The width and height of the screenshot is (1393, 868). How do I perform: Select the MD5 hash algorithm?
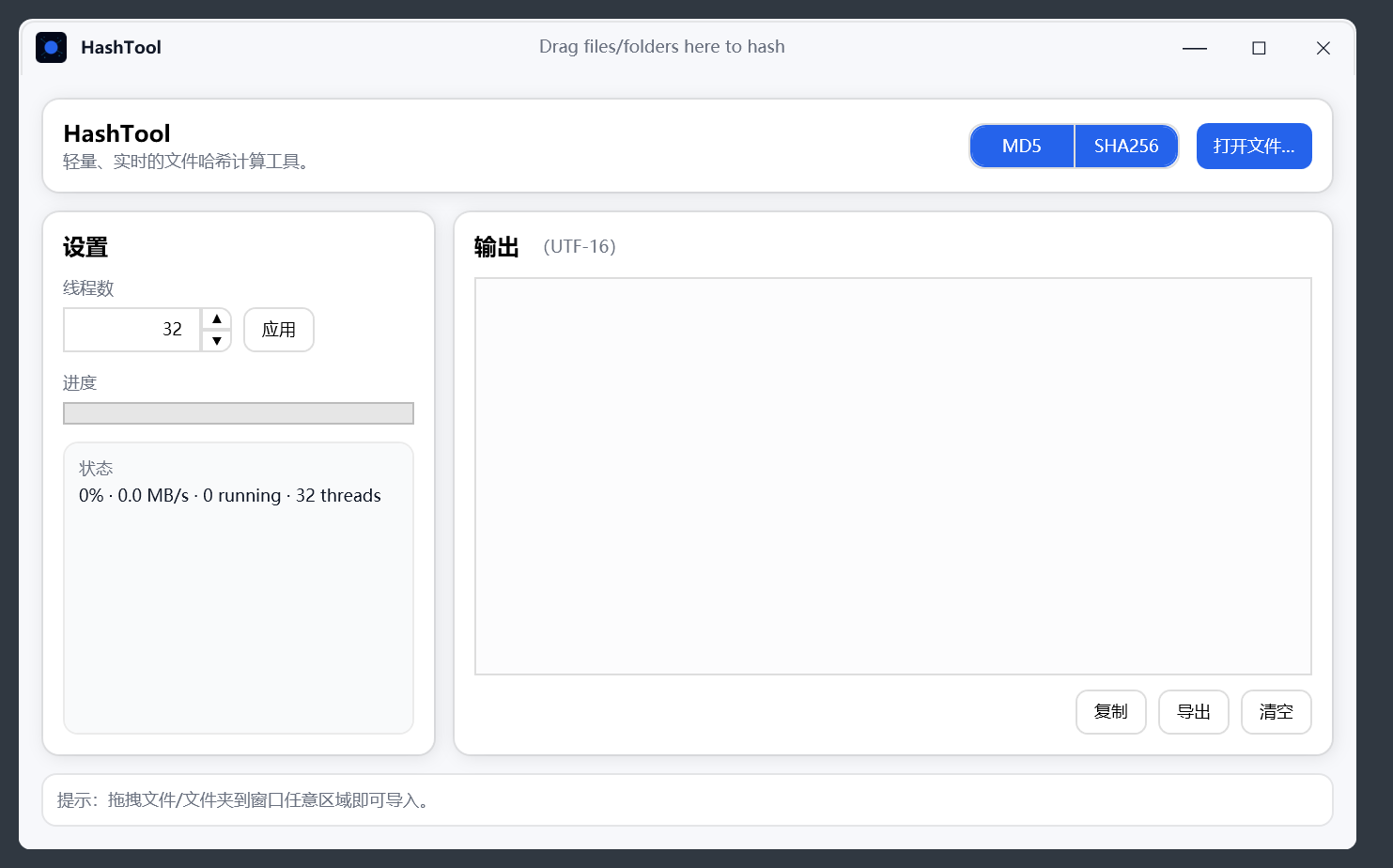coord(1022,146)
